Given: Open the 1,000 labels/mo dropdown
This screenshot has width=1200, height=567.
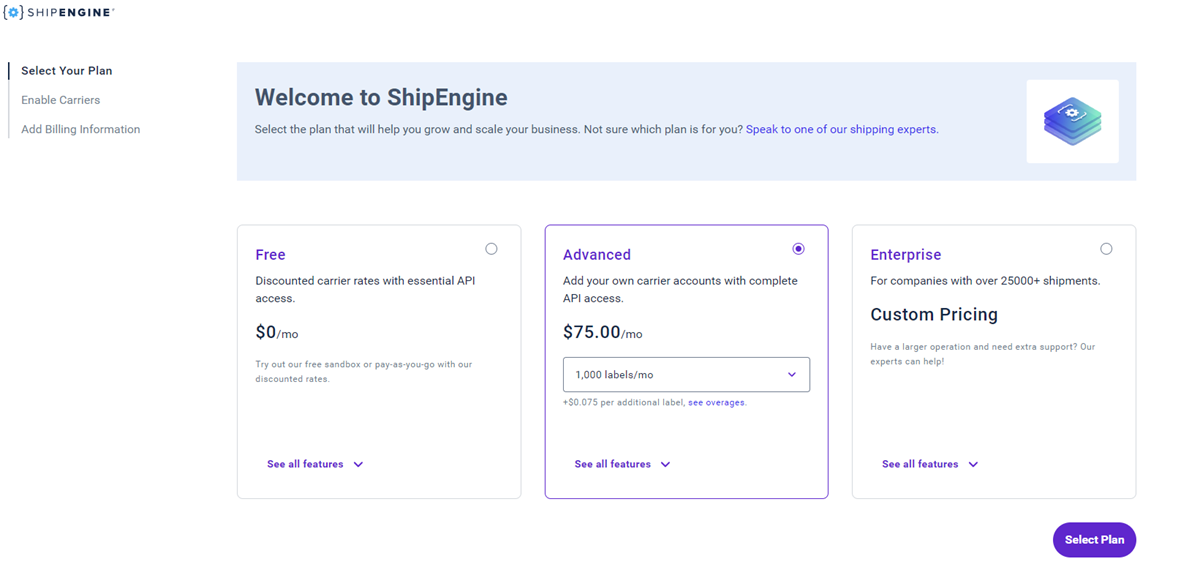Looking at the screenshot, I should 686,375.
